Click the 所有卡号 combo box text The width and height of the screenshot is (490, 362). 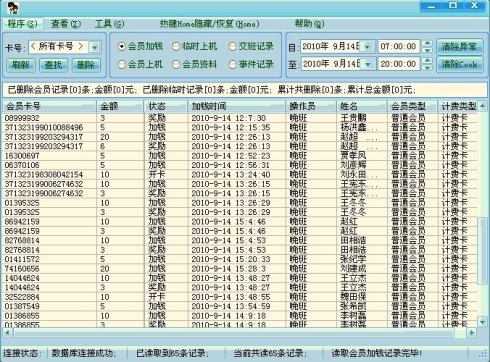57,47
